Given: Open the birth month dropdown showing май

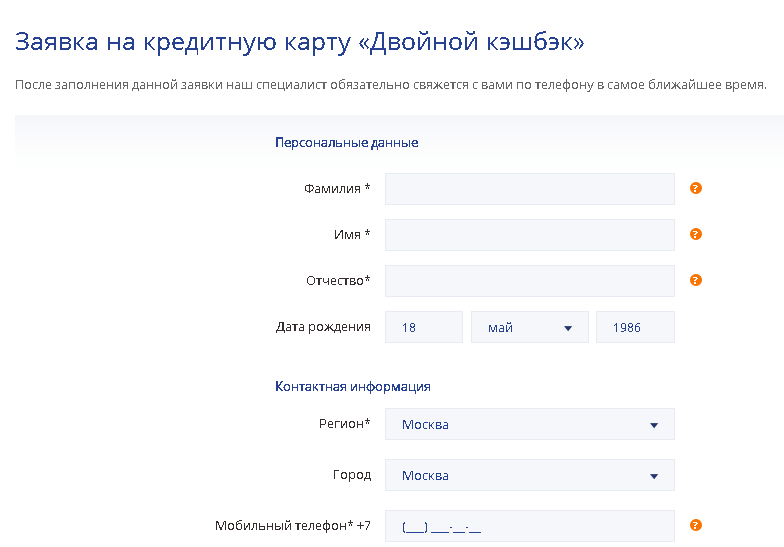Looking at the screenshot, I should click(x=529, y=327).
